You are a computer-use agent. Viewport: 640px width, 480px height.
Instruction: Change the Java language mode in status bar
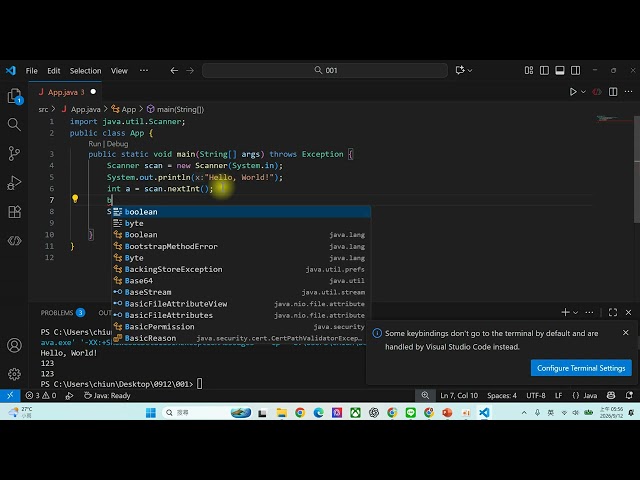point(590,396)
